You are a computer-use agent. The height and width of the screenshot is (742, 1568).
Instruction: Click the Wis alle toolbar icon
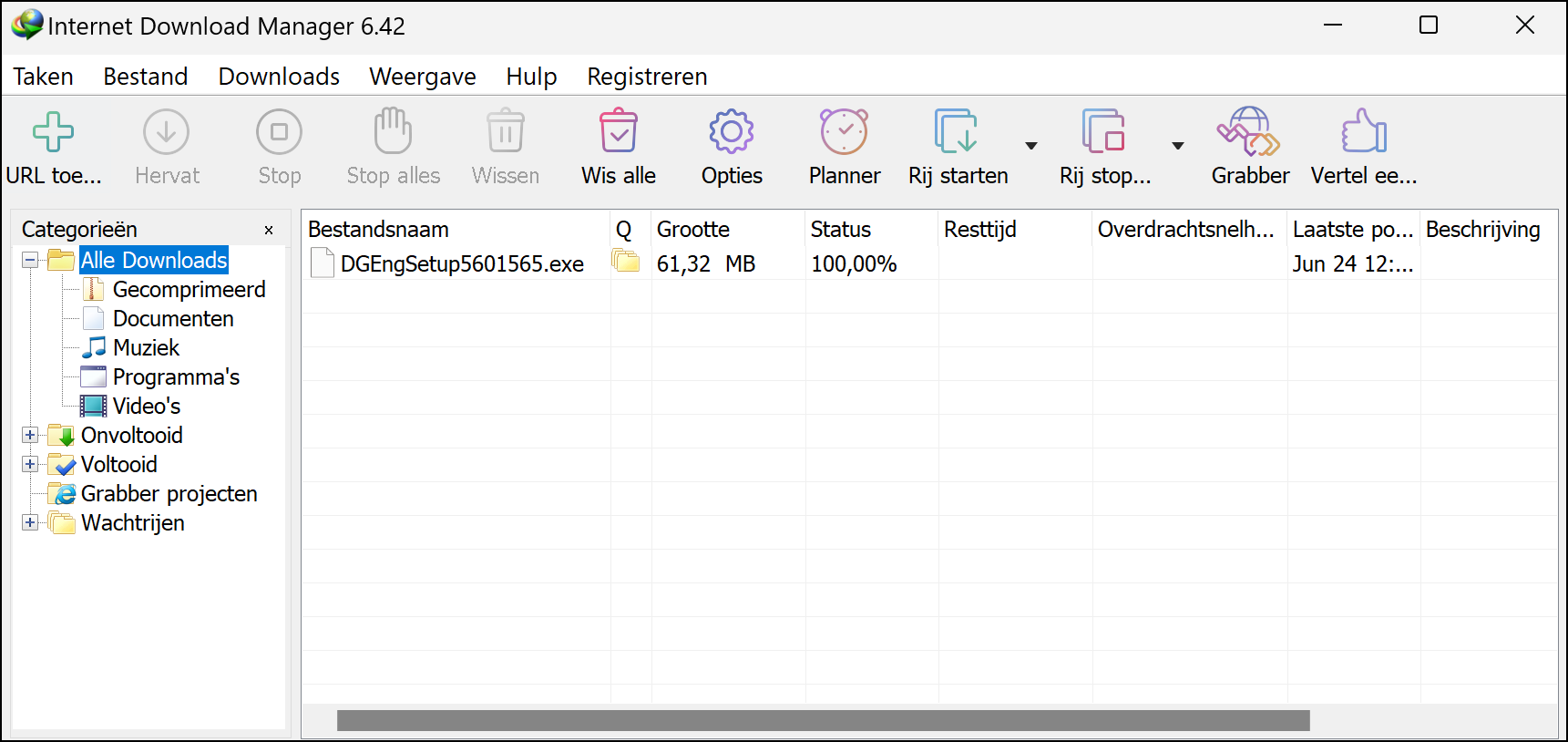pyautogui.click(x=619, y=131)
